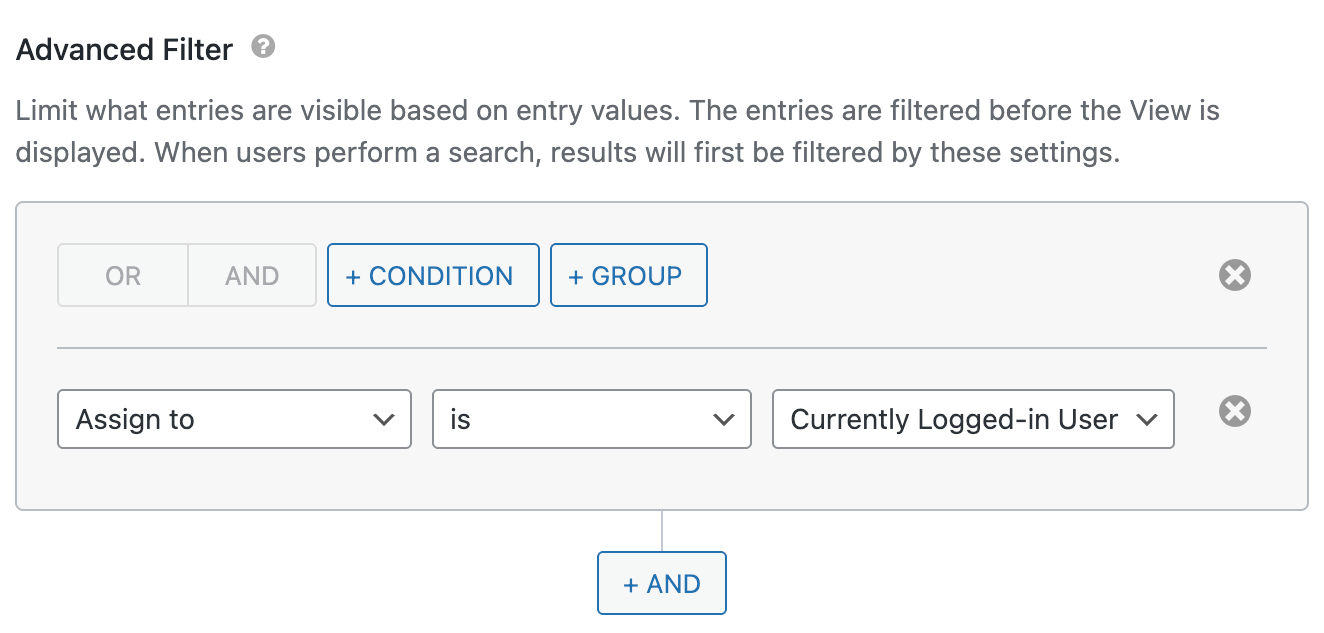Image resolution: width=1324 pixels, height=633 pixels.
Task: Click the + AND button below the group
Action: click(661, 583)
